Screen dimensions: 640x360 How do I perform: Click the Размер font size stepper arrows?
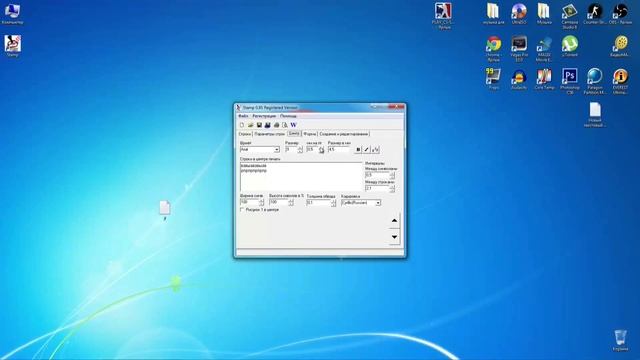coord(300,150)
